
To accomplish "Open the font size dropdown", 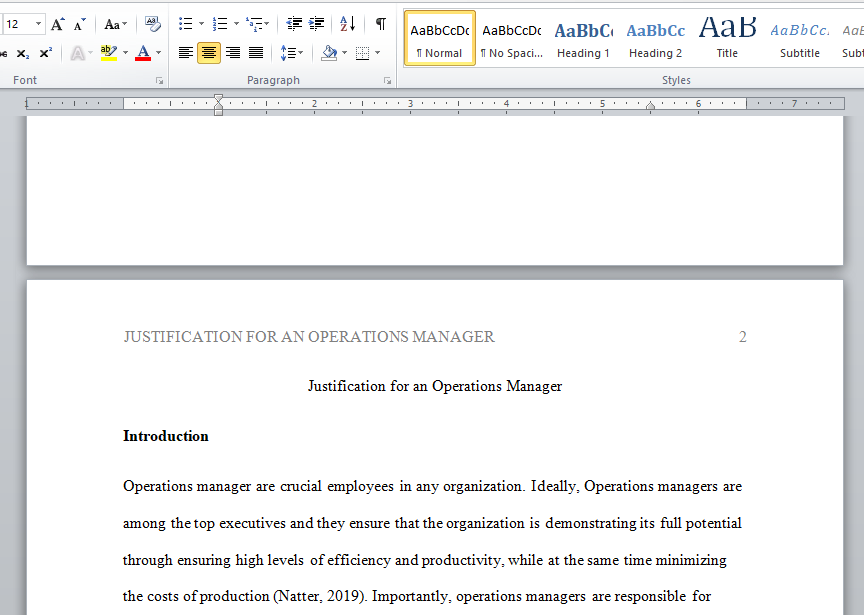I will [39, 24].
